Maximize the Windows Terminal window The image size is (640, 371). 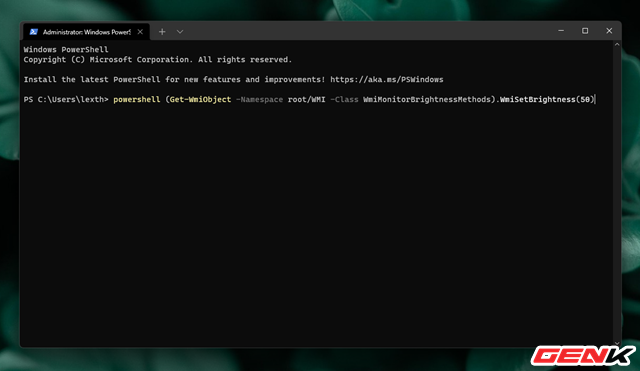tap(585, 31)
